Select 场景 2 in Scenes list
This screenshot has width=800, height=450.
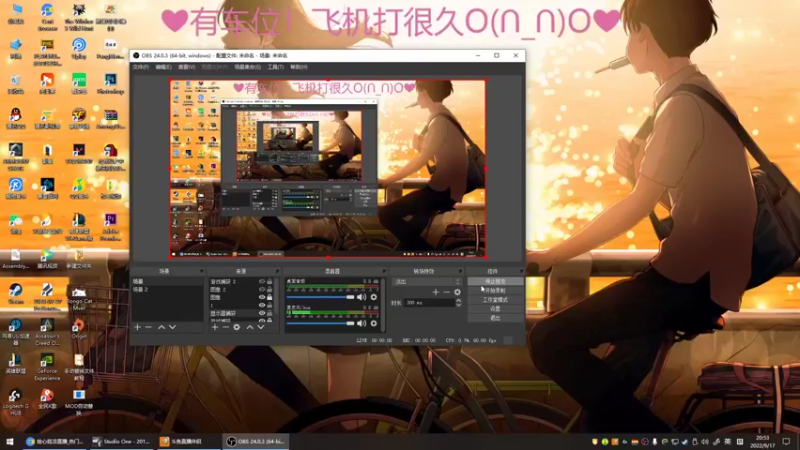pos(167,289)
